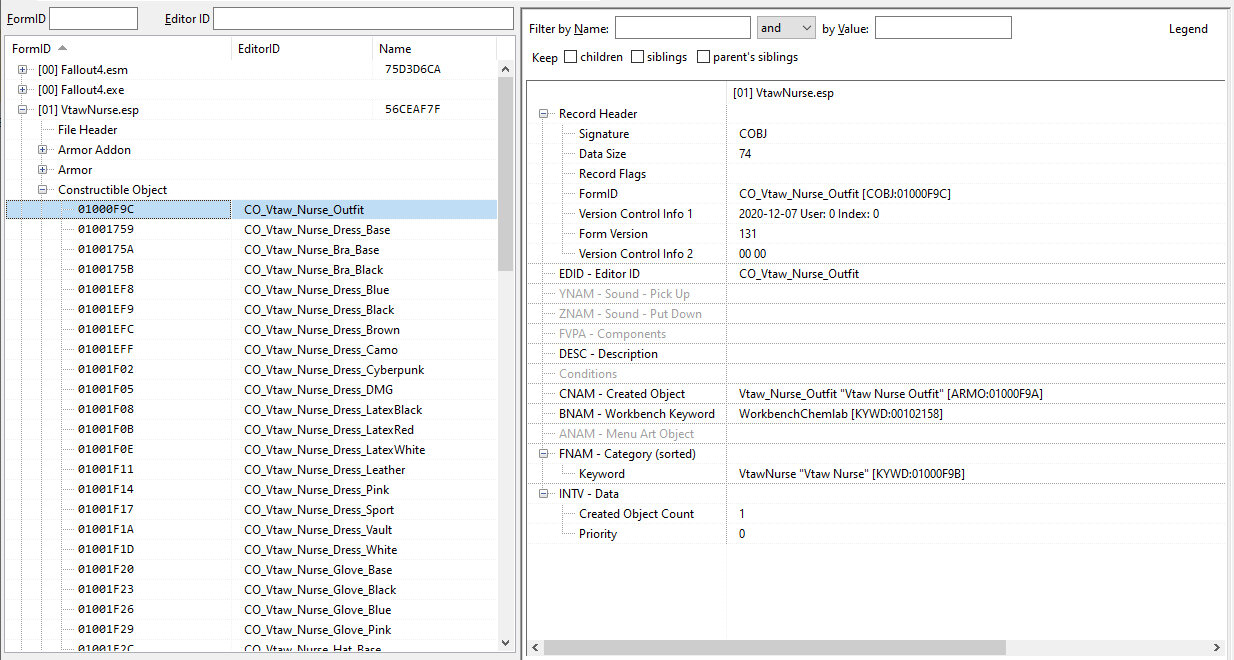This screenshot has width=1234, height=660.
Task: Click the [01] VtawNurse.esp record column header
Action: click(x=783, y=93)
